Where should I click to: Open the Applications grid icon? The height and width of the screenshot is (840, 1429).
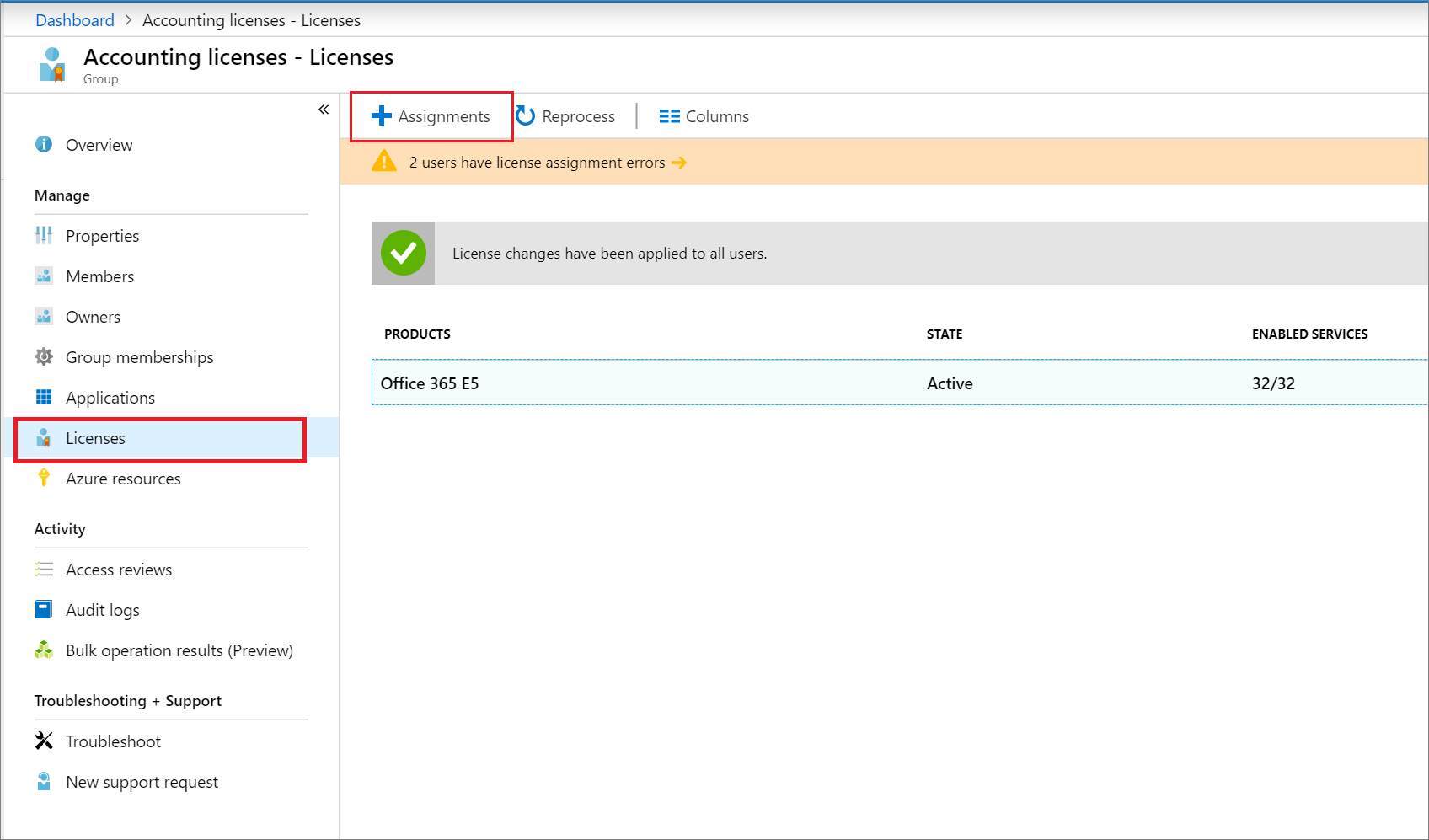click(44, 397)
